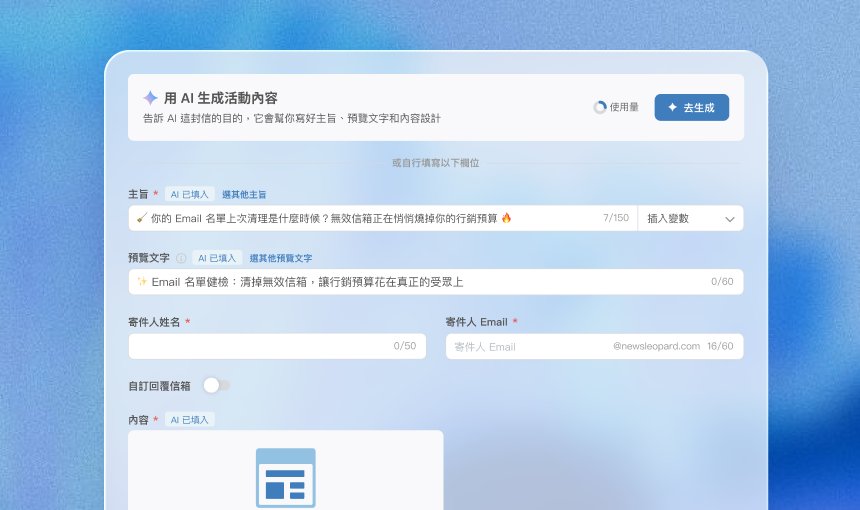Image resolution: width=860 pixels, height=510 pixels.
Task: Click the 寄件人姓名 field label
Action: pos(154,322)
